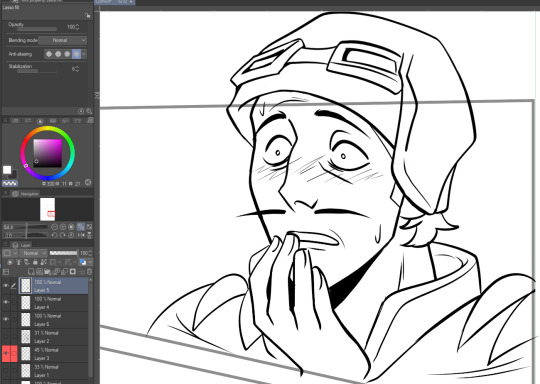540x384 pixels.
Task: Show Layer 1 by clicking its eye box
Action: pos(6,371)
